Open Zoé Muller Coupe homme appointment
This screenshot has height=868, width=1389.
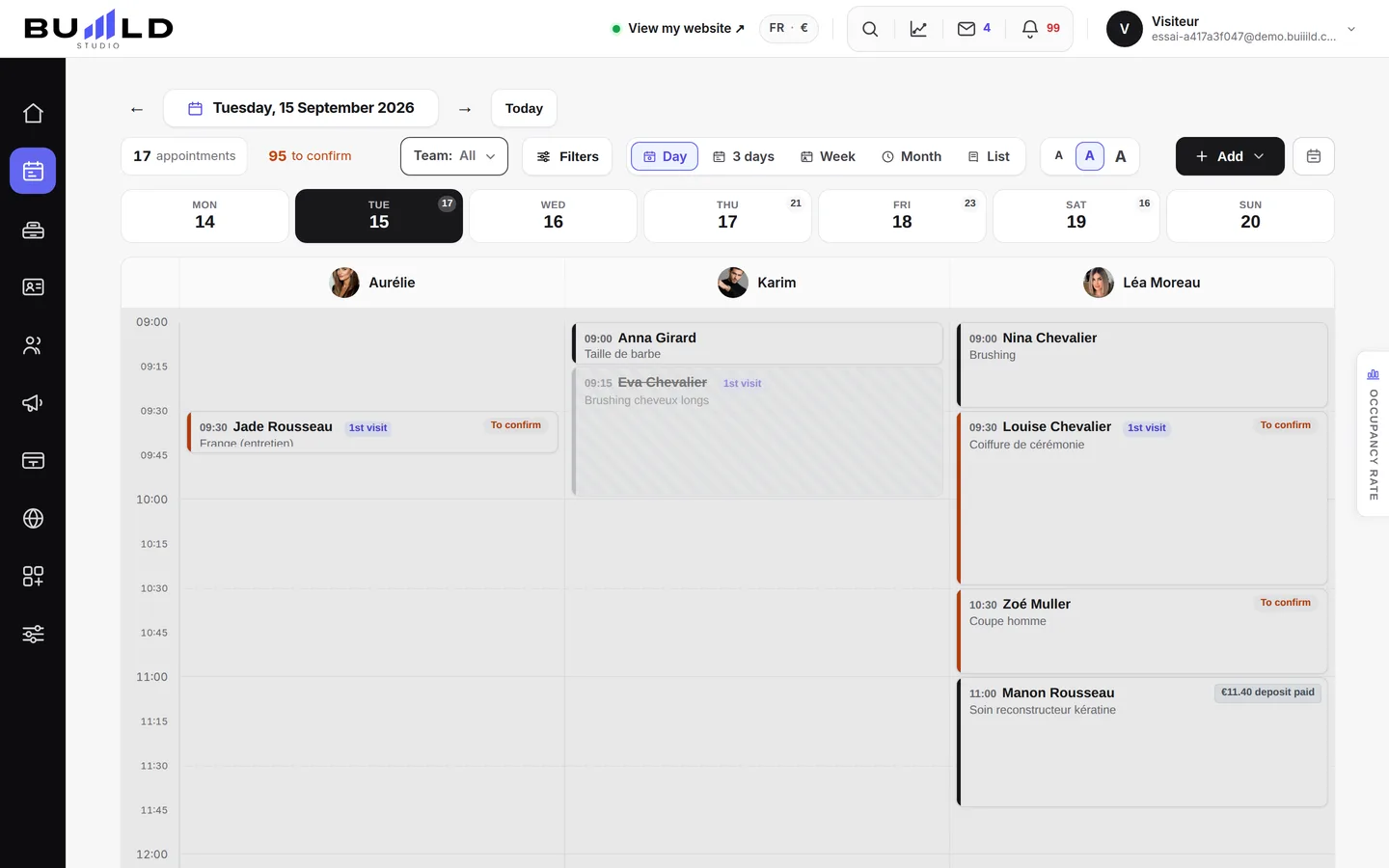click(1142, 631)
